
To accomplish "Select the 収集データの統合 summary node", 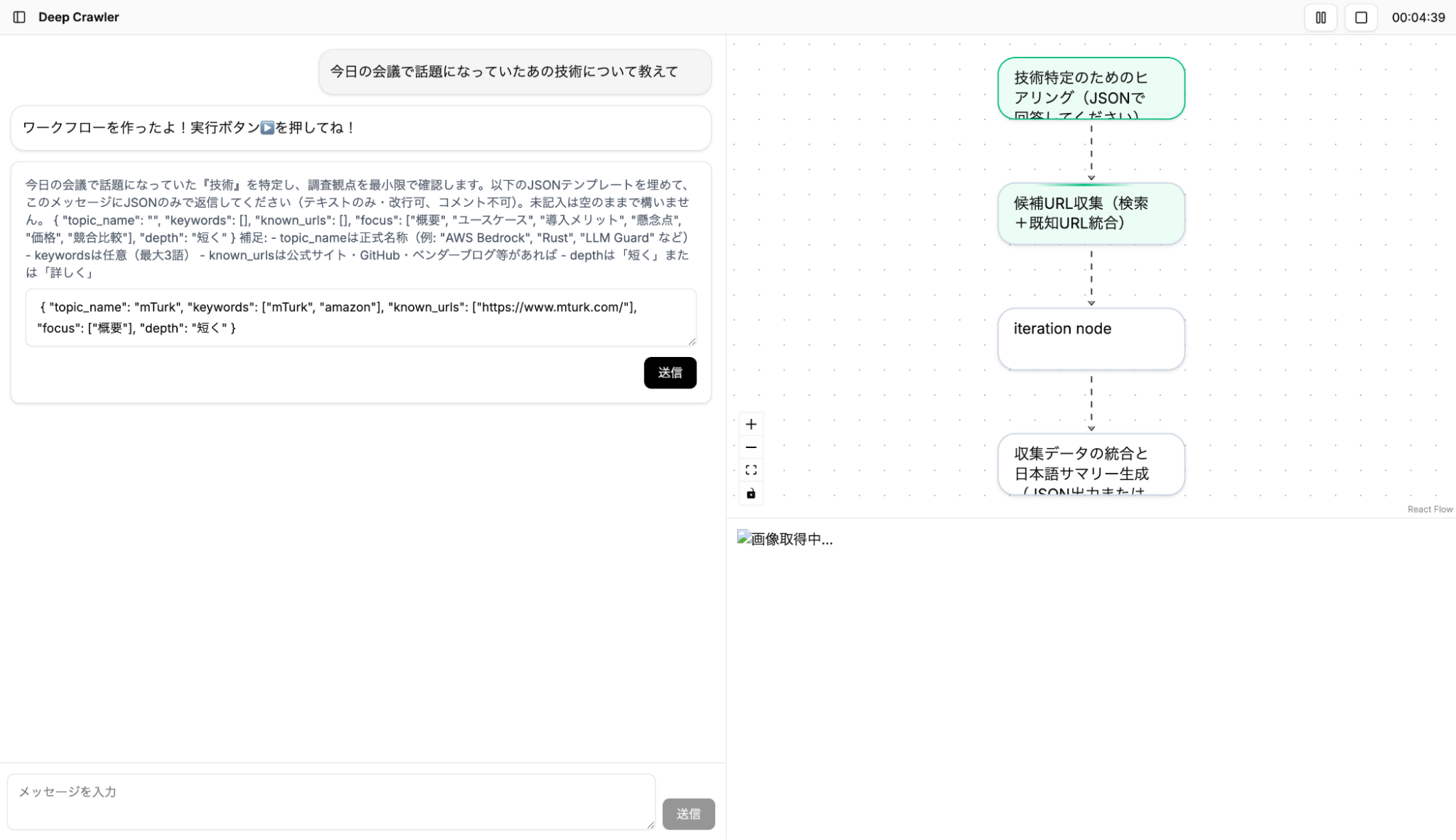I will pos(1090,464).
